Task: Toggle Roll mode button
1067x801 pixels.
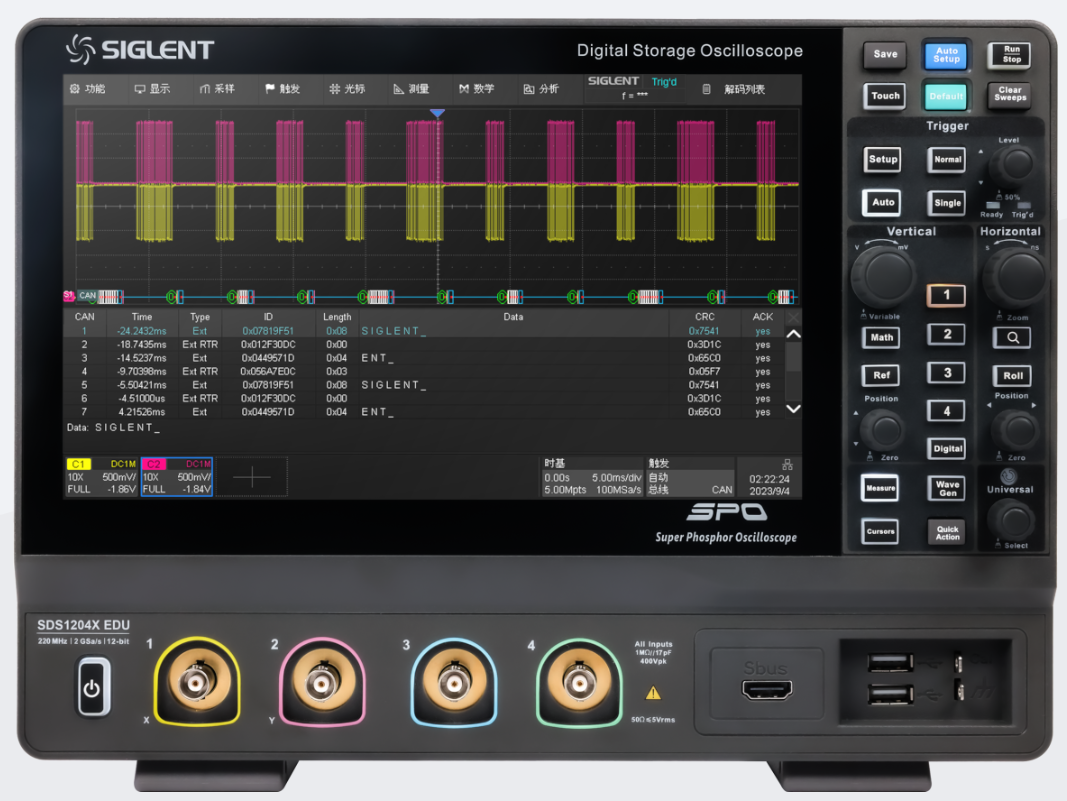Action: point(1013,376)
